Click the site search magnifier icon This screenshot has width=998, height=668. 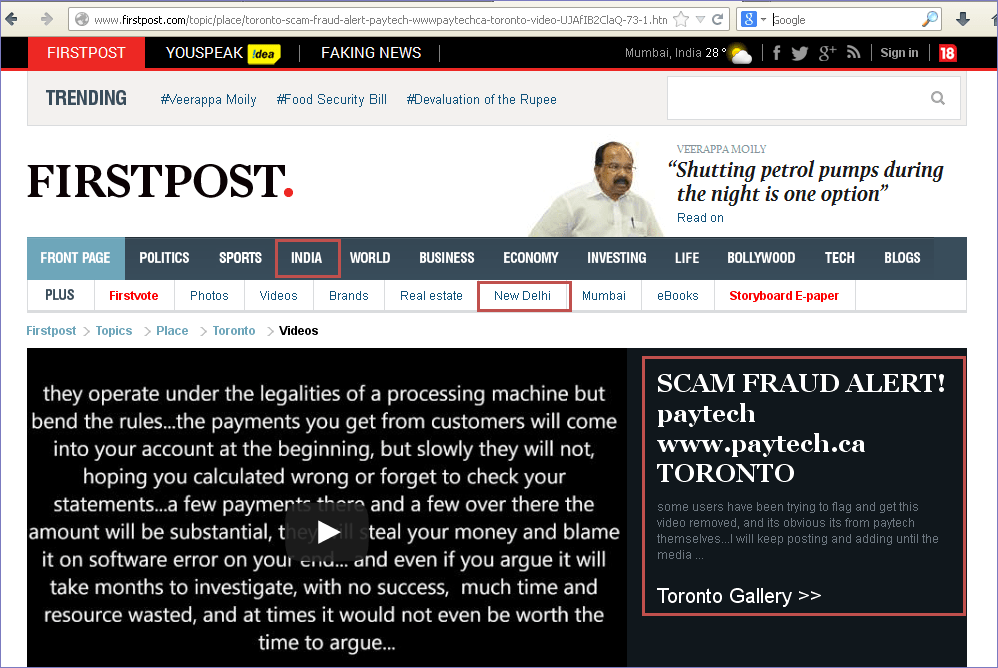pyautogui.click(x=938, y=98)
